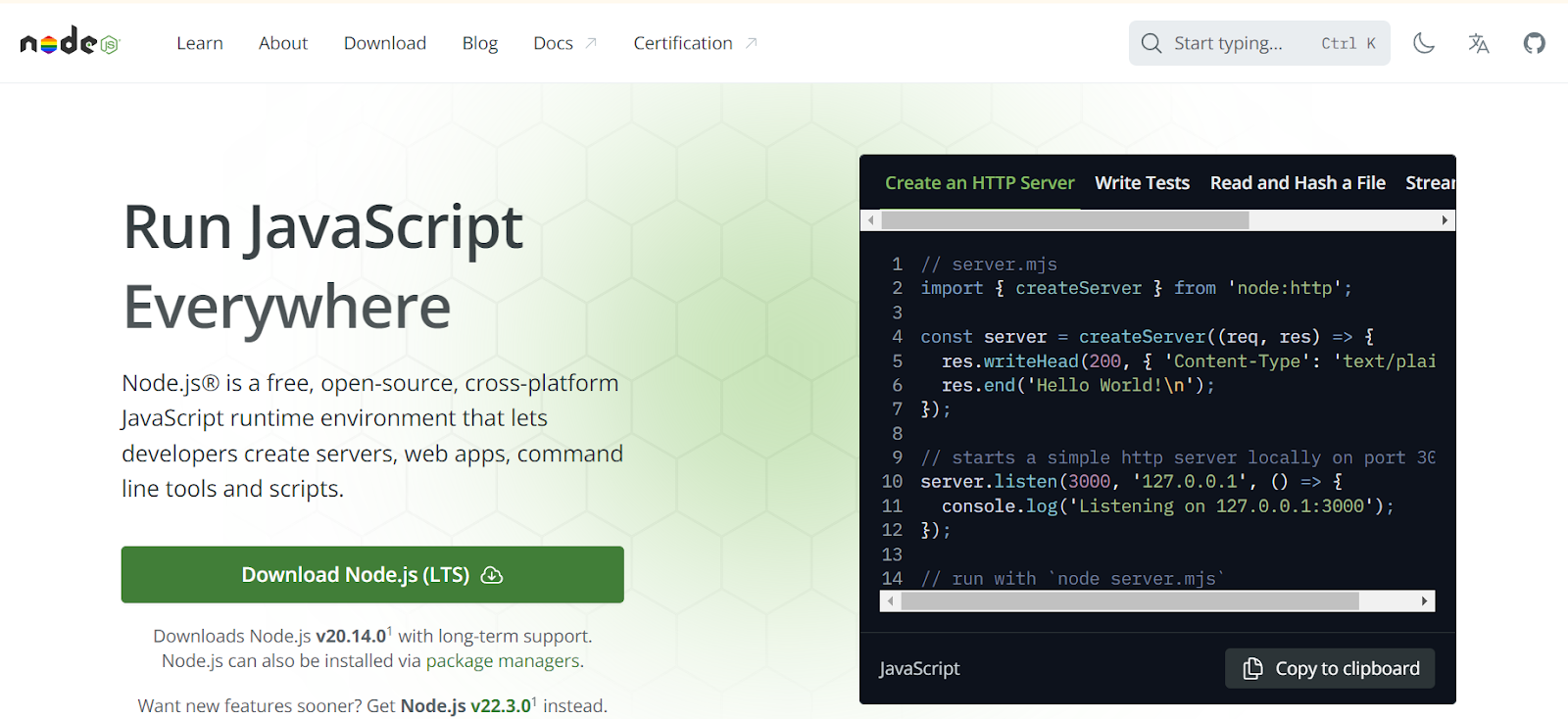The width and height of the screenshot is (1568, 719).
Task: Click the Node.js logo
Action: pyautogui.click(x=70, y=42)
